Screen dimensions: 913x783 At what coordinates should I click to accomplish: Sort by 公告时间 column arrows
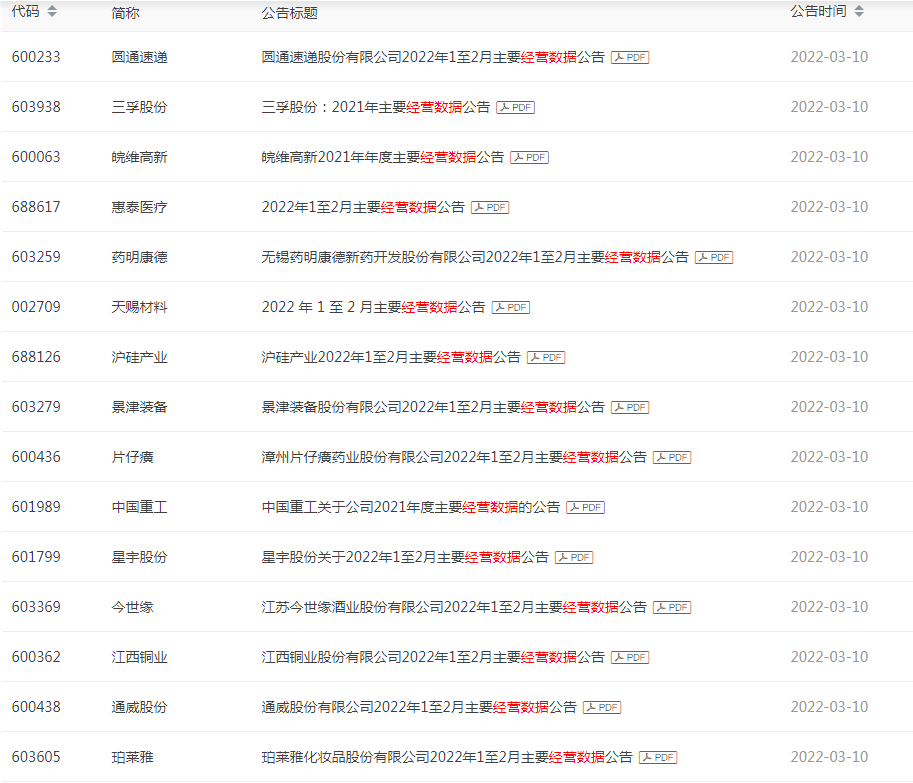[x=858, y=12]
